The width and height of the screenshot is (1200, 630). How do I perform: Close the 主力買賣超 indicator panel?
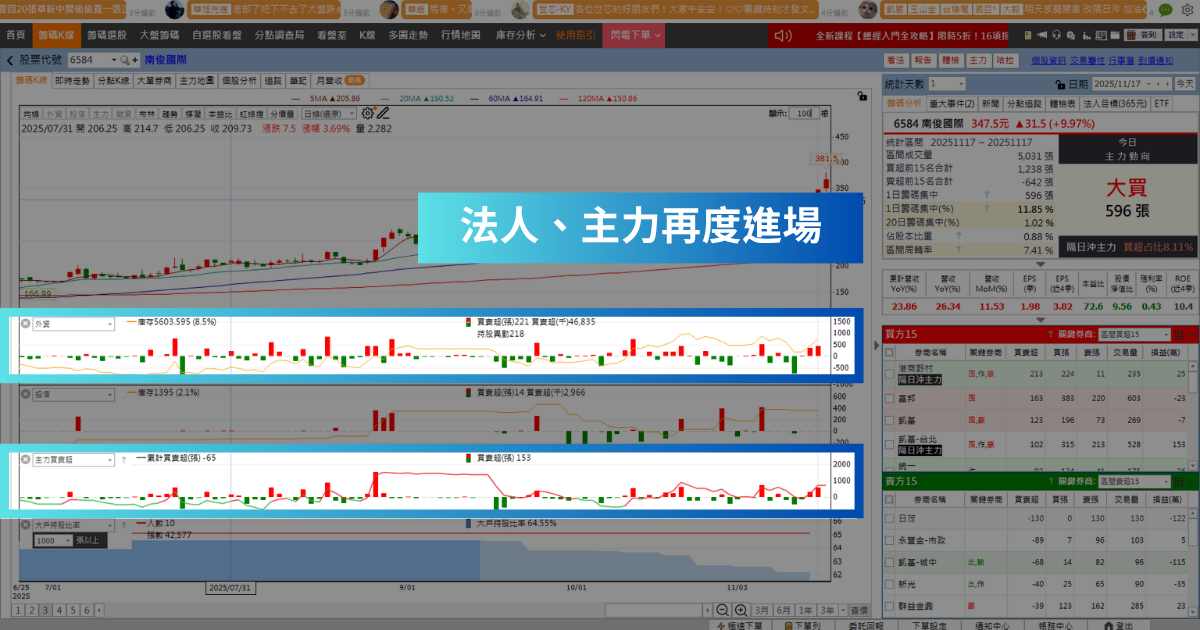click(x=25, y=460)
